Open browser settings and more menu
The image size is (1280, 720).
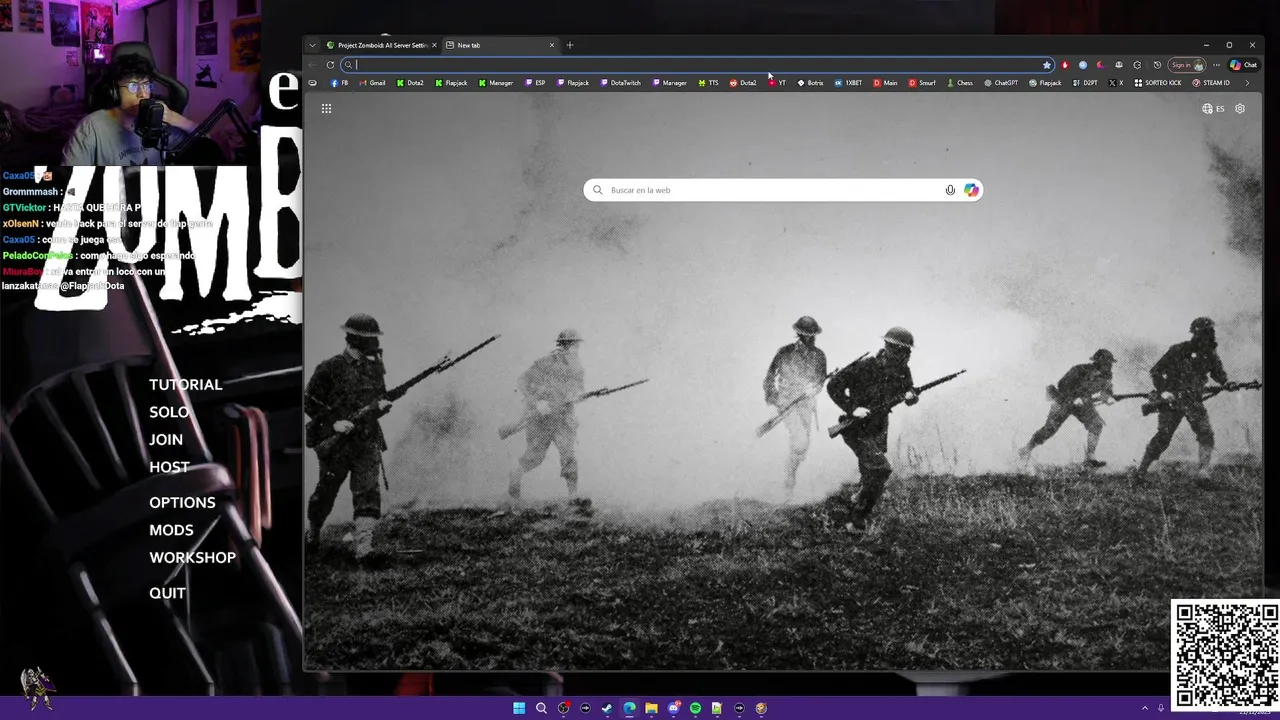tap(1216, 65)
